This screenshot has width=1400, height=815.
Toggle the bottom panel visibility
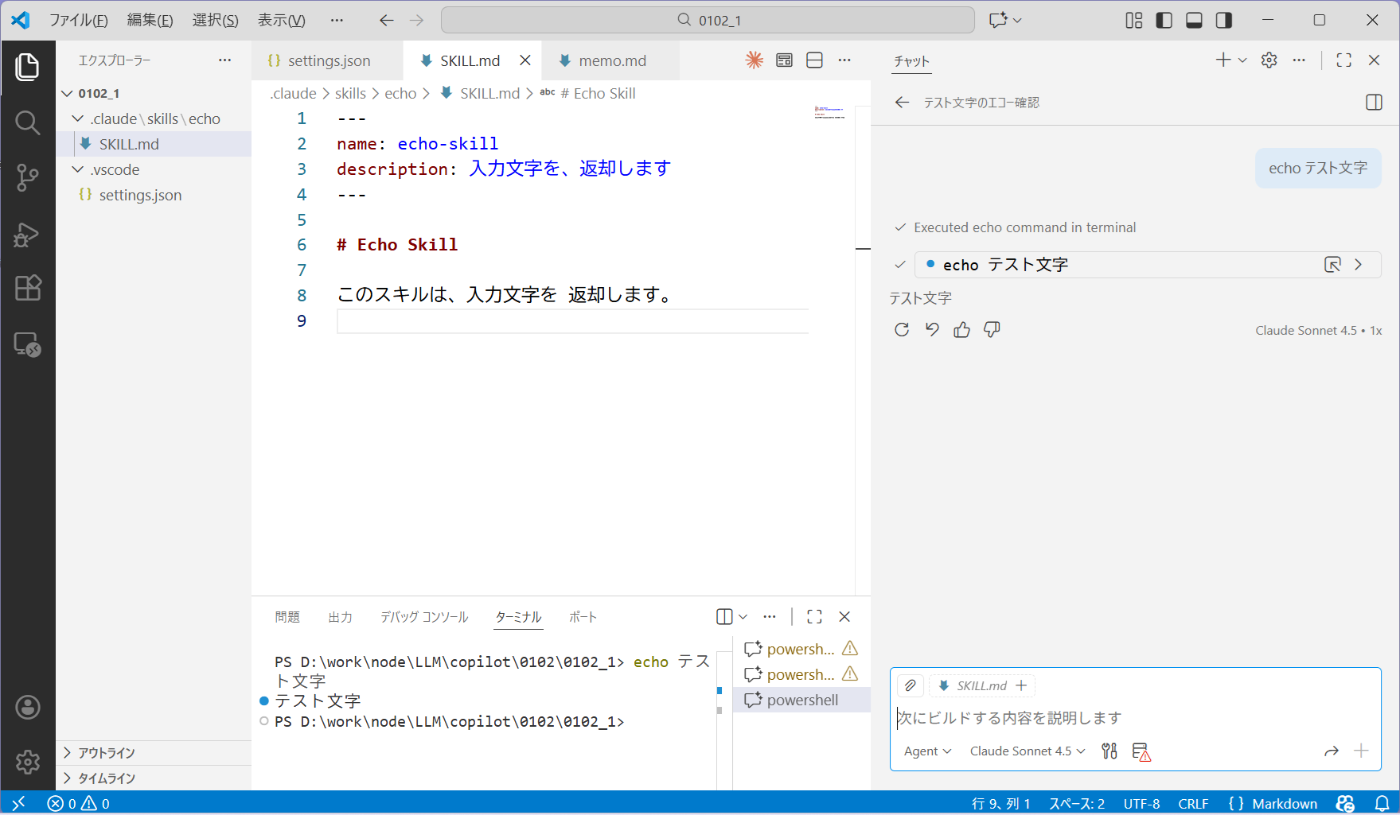click(x=1193, y=19)
